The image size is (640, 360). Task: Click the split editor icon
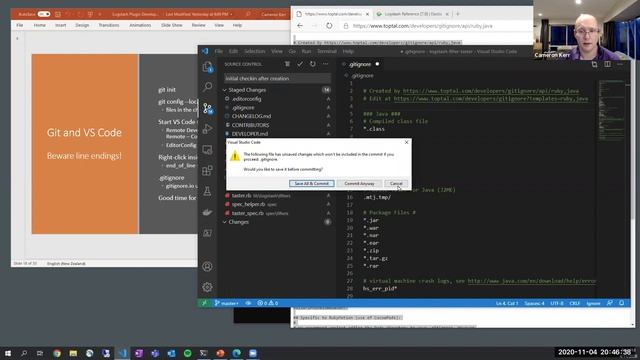(x=608, y=64)
